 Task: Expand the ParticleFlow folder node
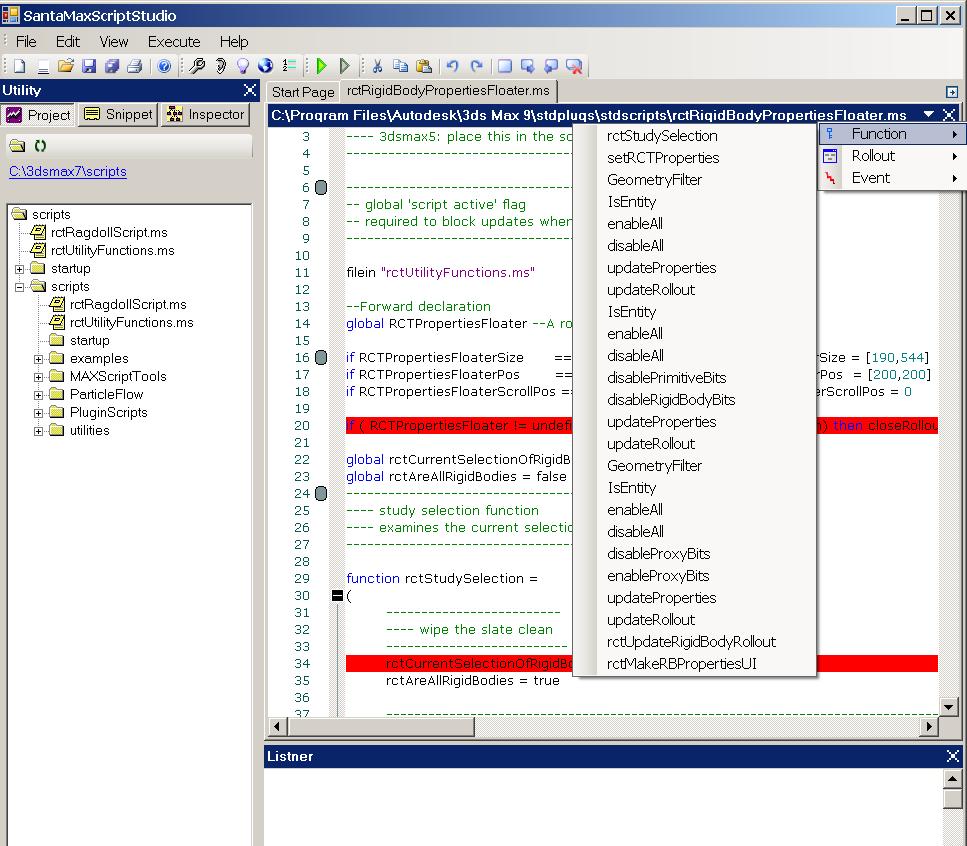(x=38, y=395)
